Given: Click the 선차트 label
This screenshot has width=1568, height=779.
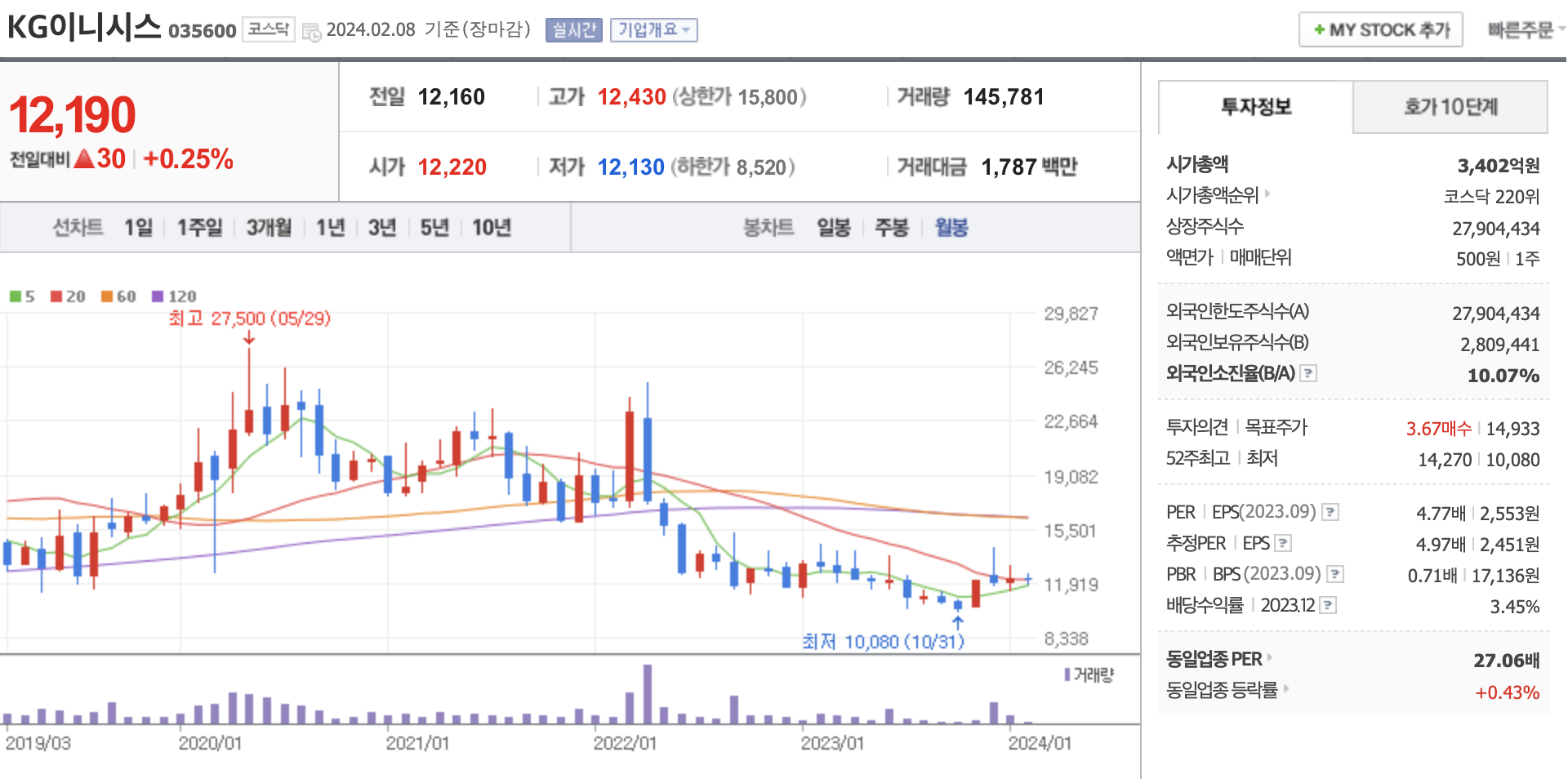Looking at the screenshot, I should (x=78, y=227).
